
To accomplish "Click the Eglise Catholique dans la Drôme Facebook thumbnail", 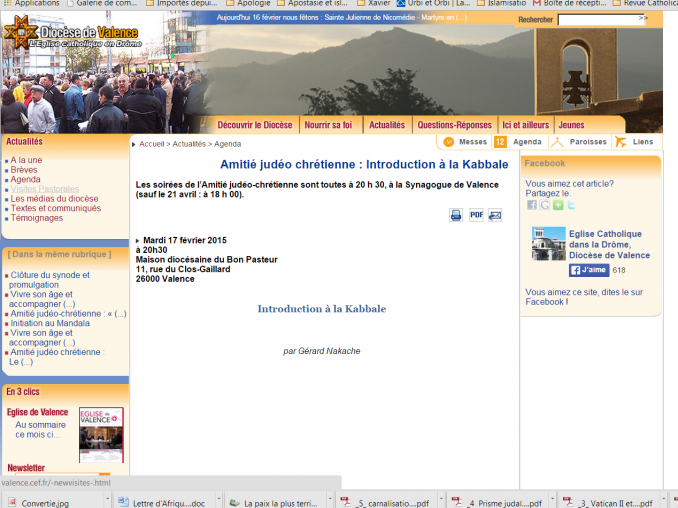I will click(x=548, y=244).
